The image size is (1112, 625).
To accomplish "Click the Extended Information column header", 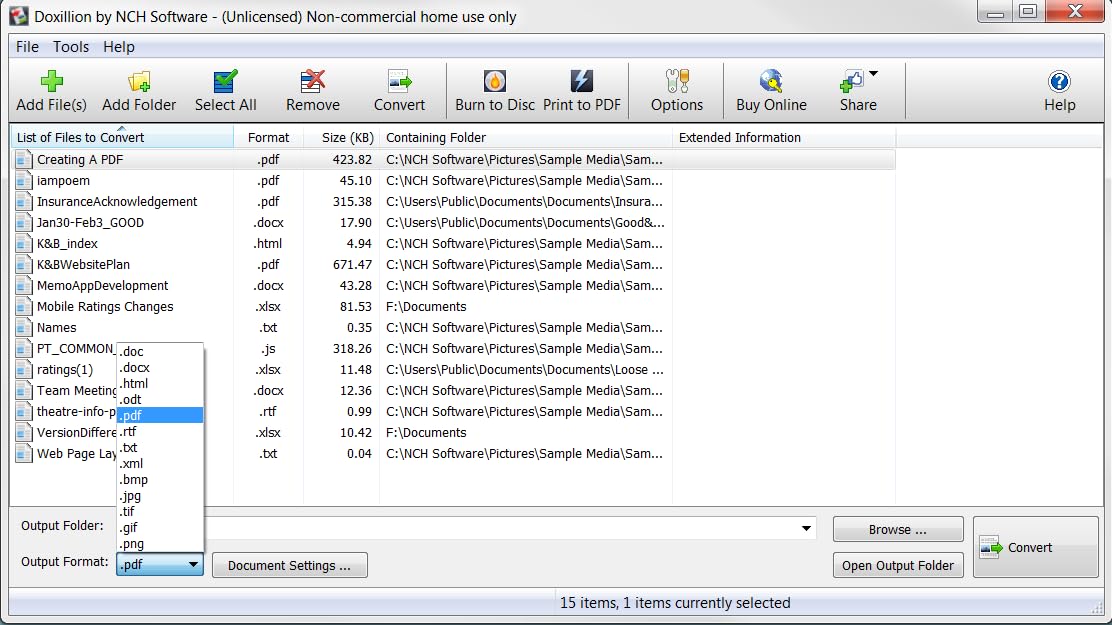I will (784, 138).
